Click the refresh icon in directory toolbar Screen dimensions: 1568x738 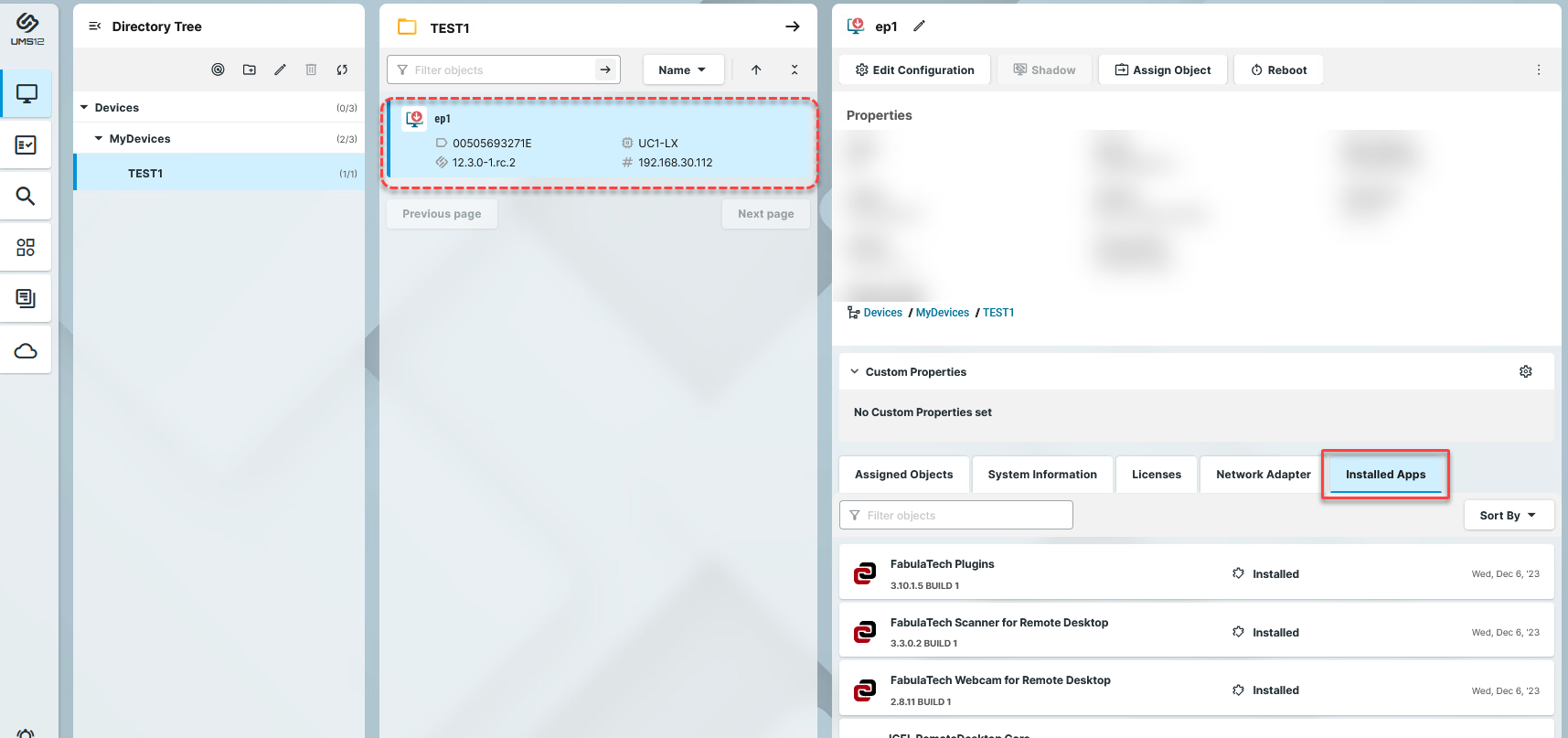click(x=342, y=70)
